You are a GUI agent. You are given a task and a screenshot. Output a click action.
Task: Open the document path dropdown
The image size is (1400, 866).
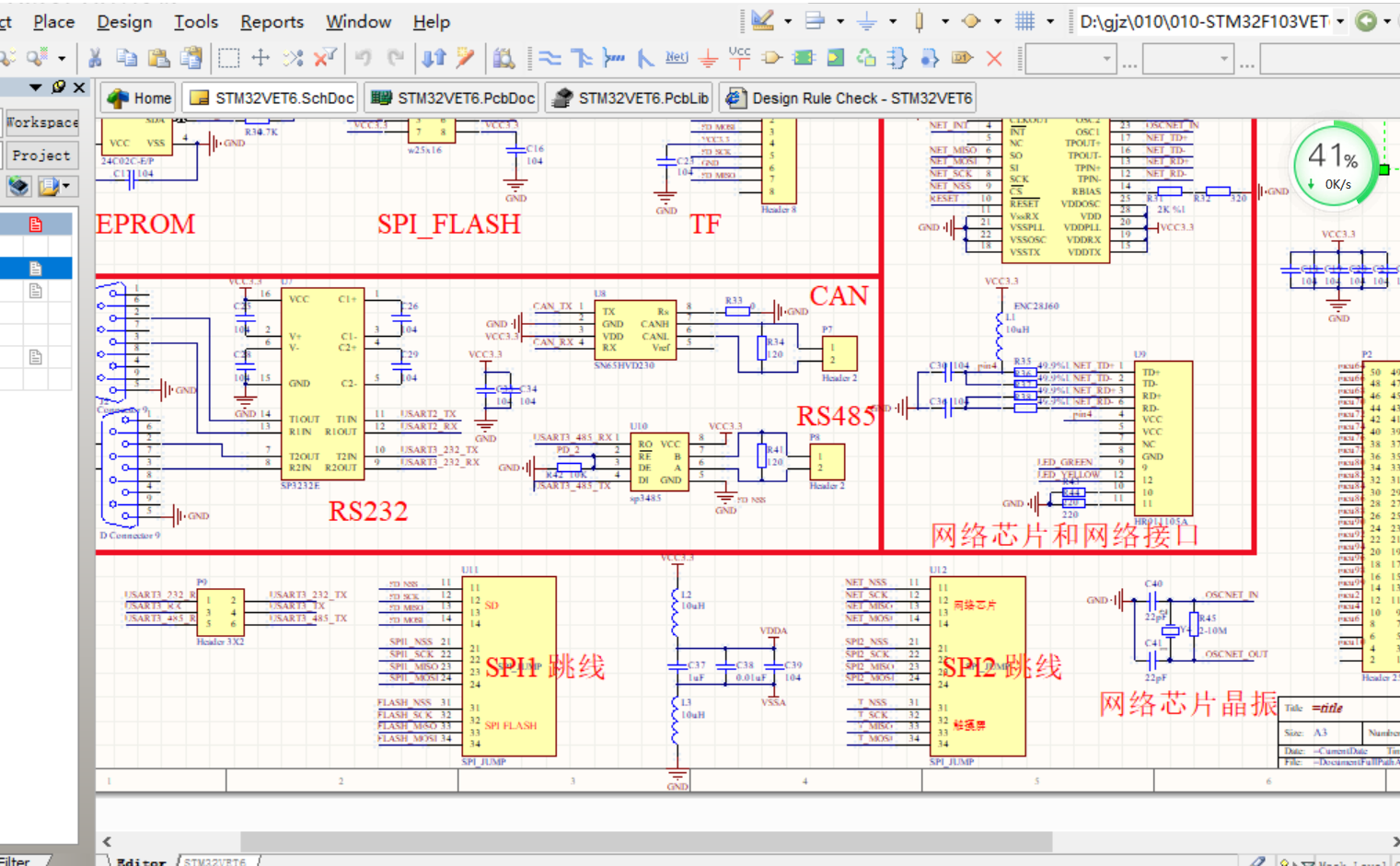[x=1340, y=21]
